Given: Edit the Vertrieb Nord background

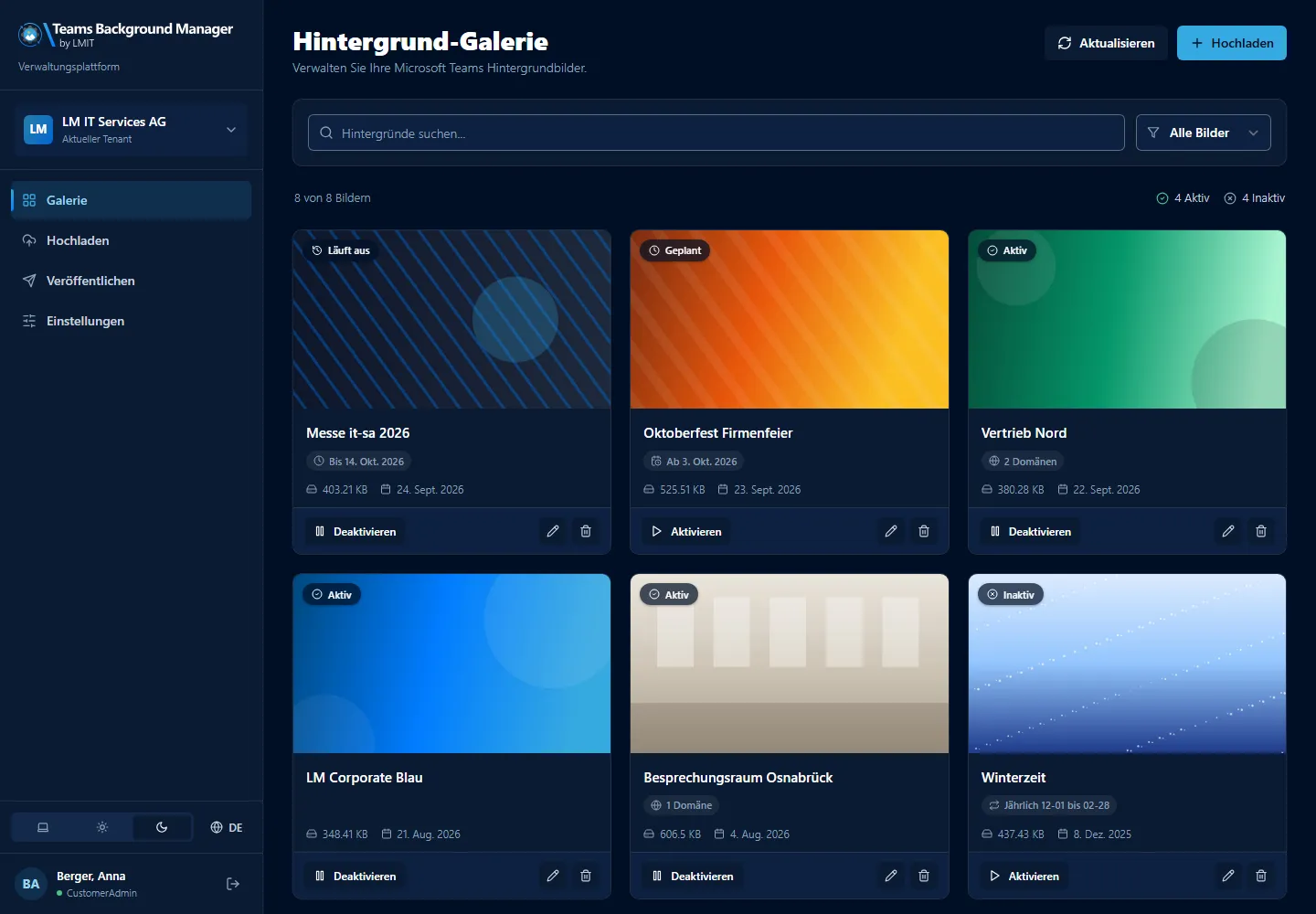Looking at the screenshot, I should 1228,531.
